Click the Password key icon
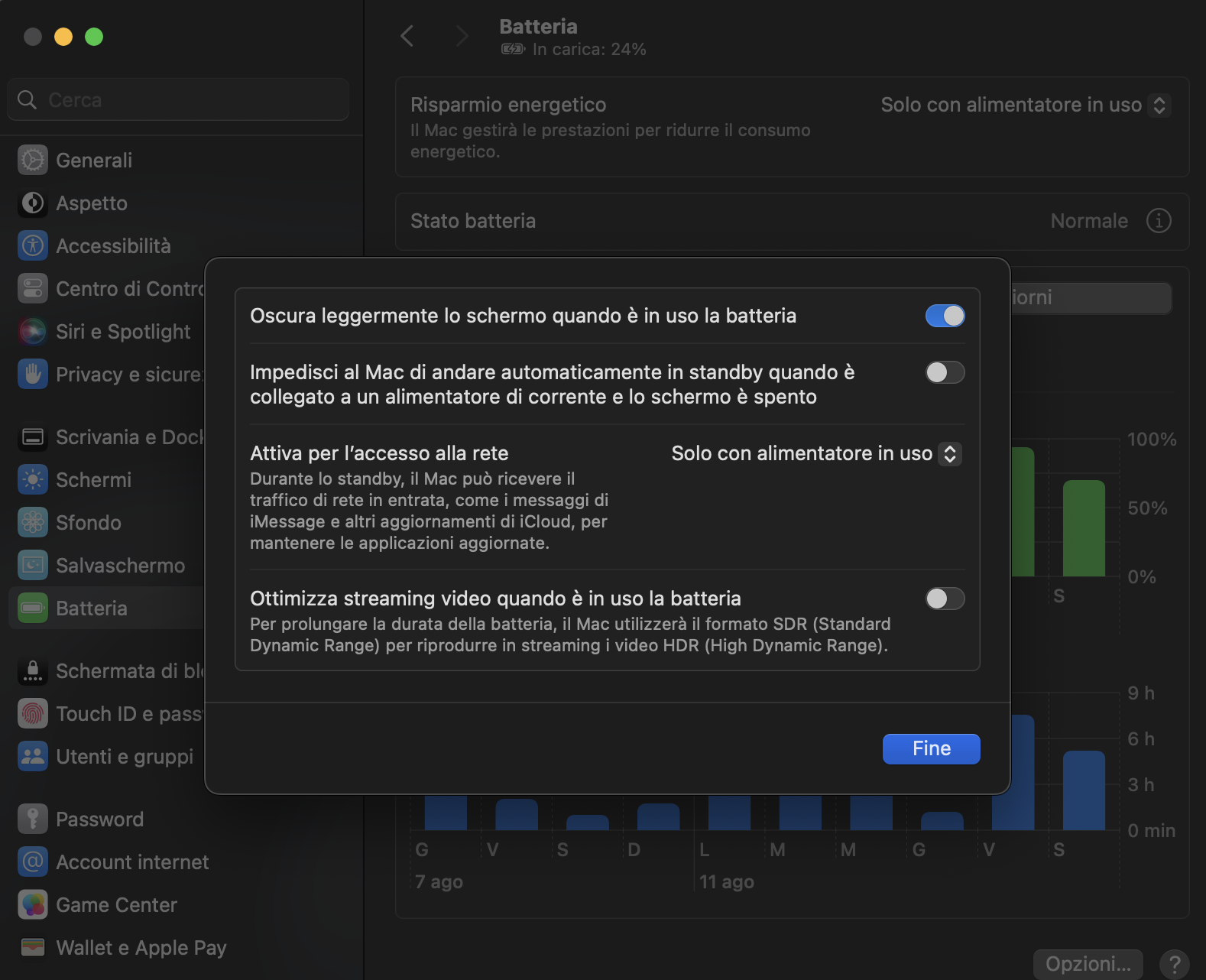This screenshot has height=980, width=1206. point(32,819)
